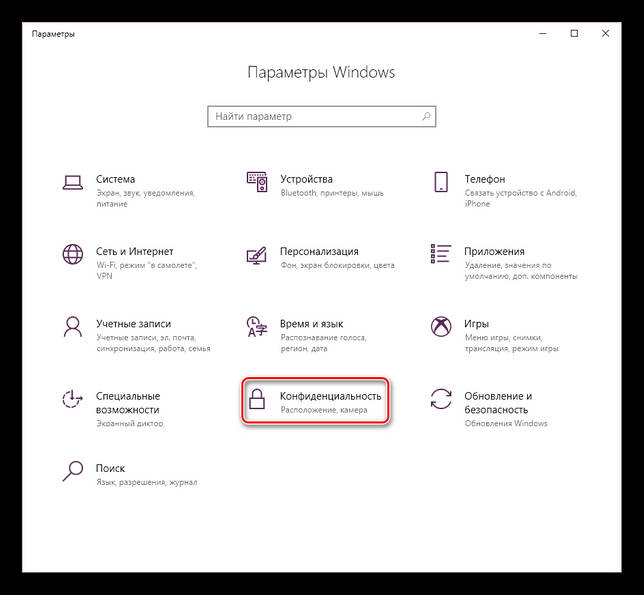Open the Поиск settings title
This screenshot has height=595, width=644.
110,468
